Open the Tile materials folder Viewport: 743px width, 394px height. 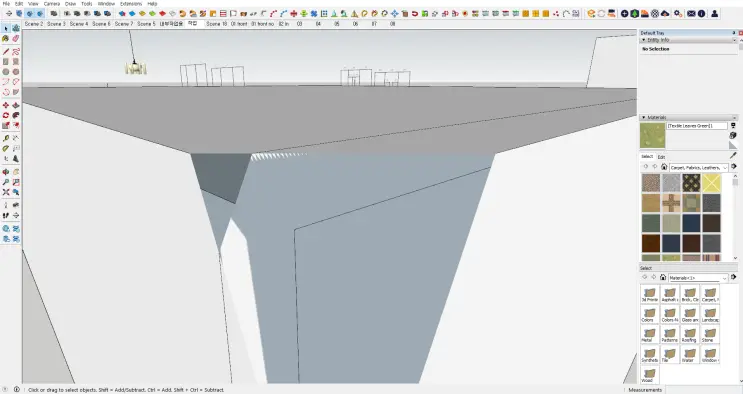[669, 355]
